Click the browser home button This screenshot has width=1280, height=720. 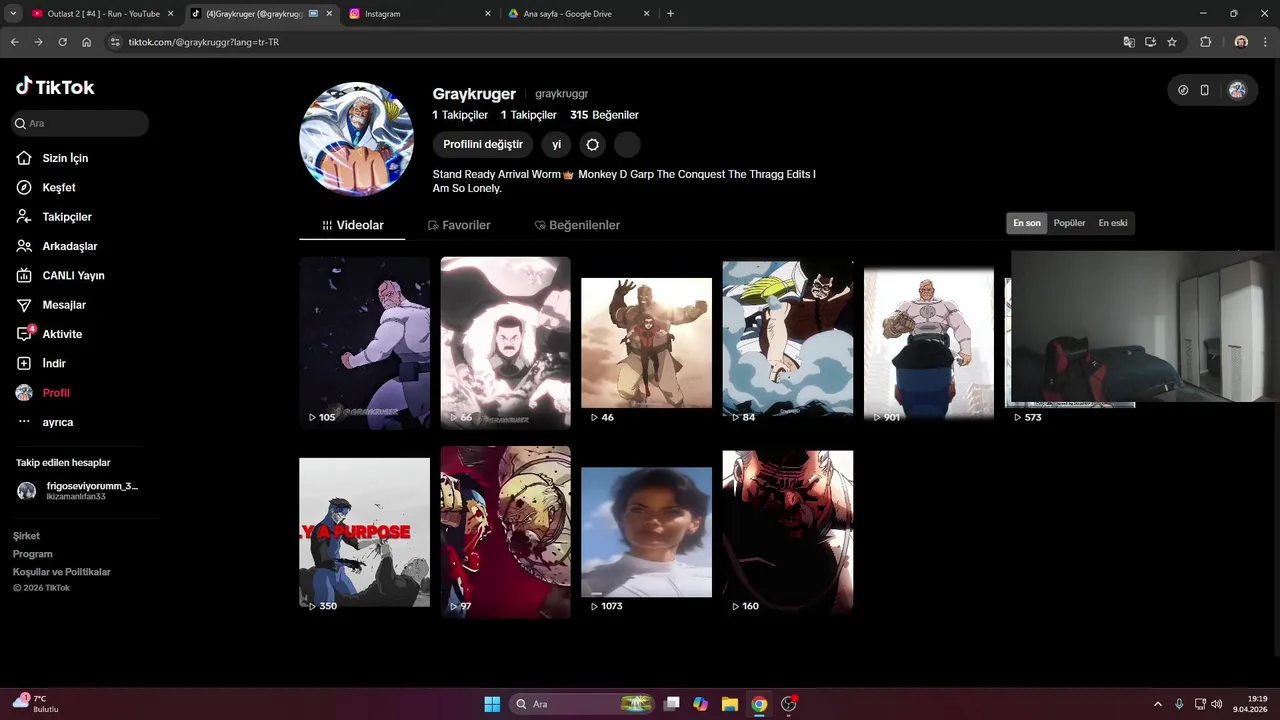click(x=86, y=42)
